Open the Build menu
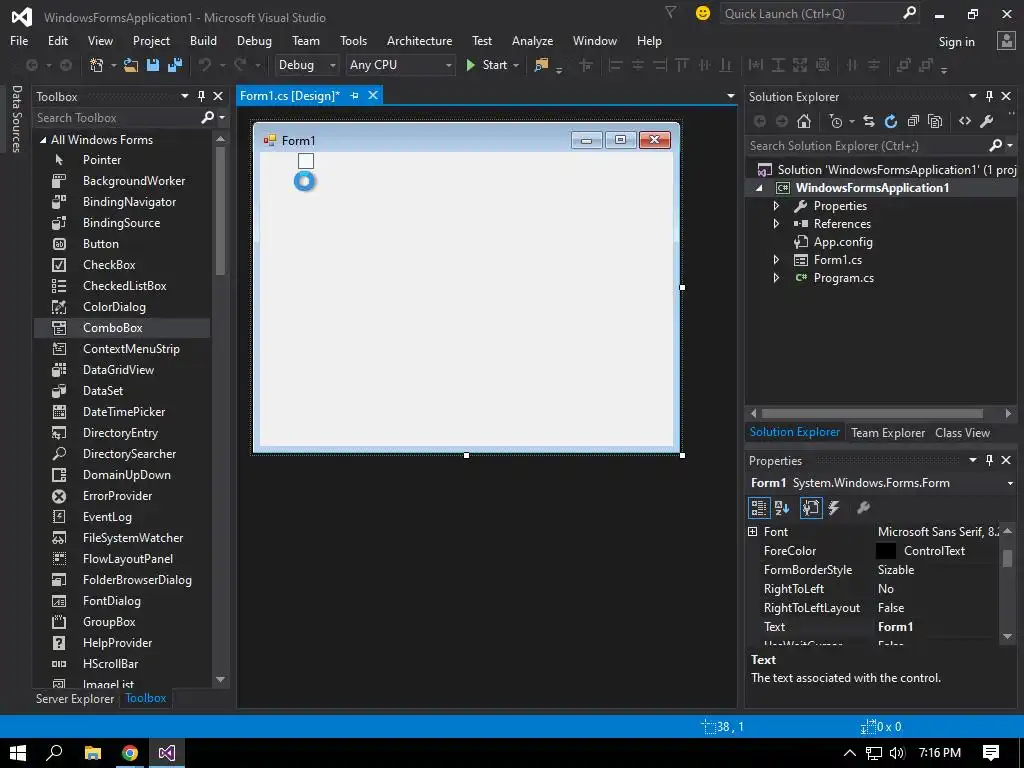Image resolution: width=1024 pixels, height=768 pixels. tap(203, 40)
